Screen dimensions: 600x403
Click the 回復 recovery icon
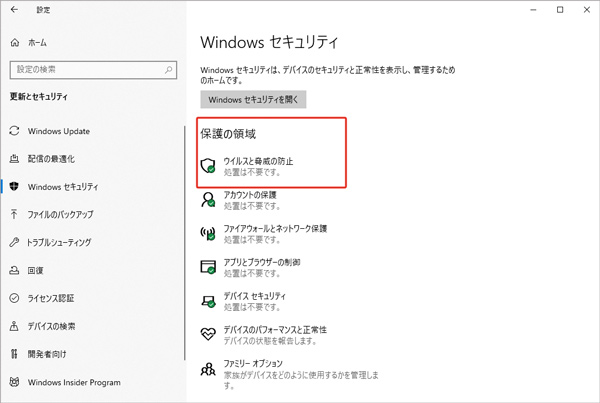pos(14,270)
